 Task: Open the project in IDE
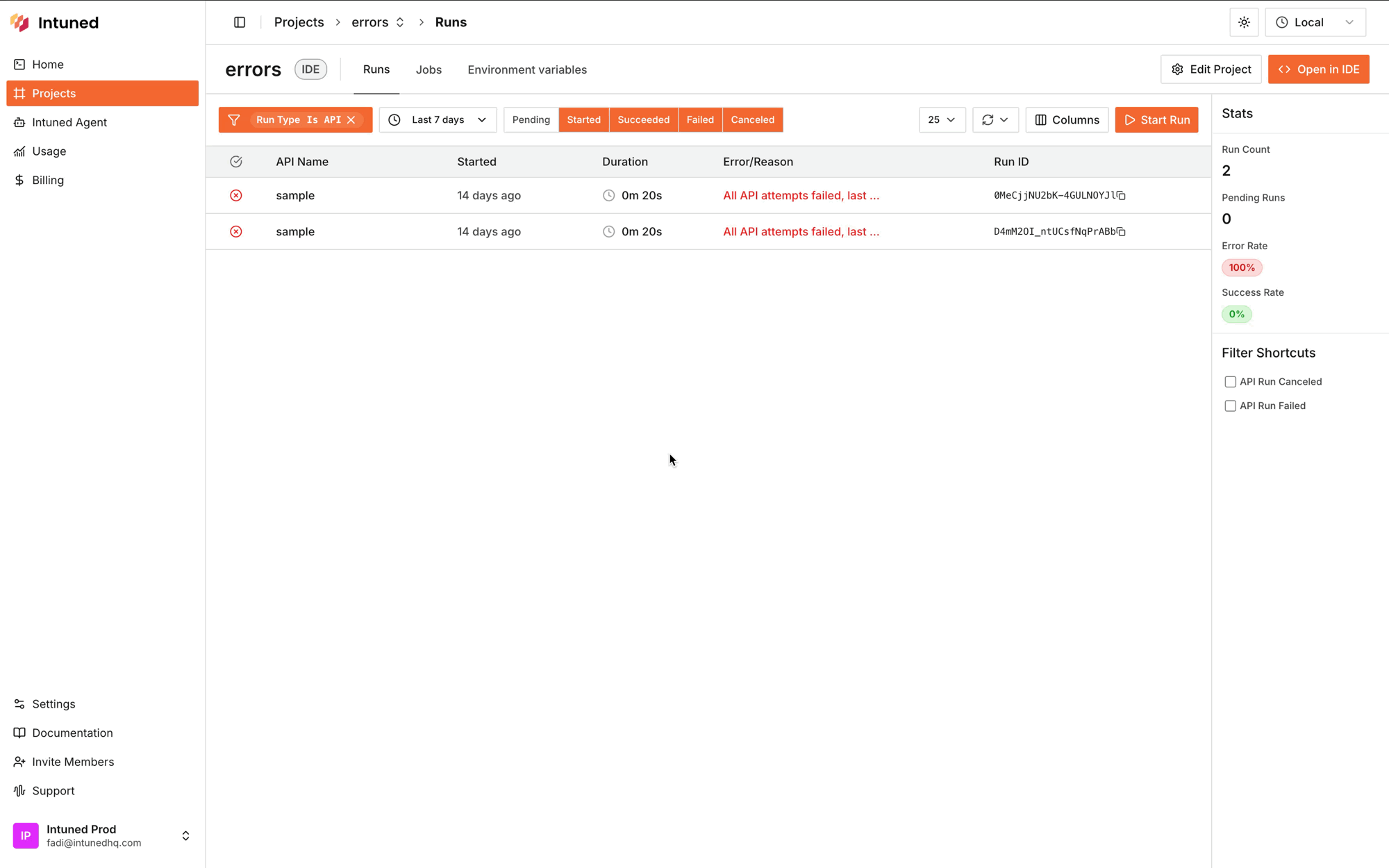tap(1318, 69)
